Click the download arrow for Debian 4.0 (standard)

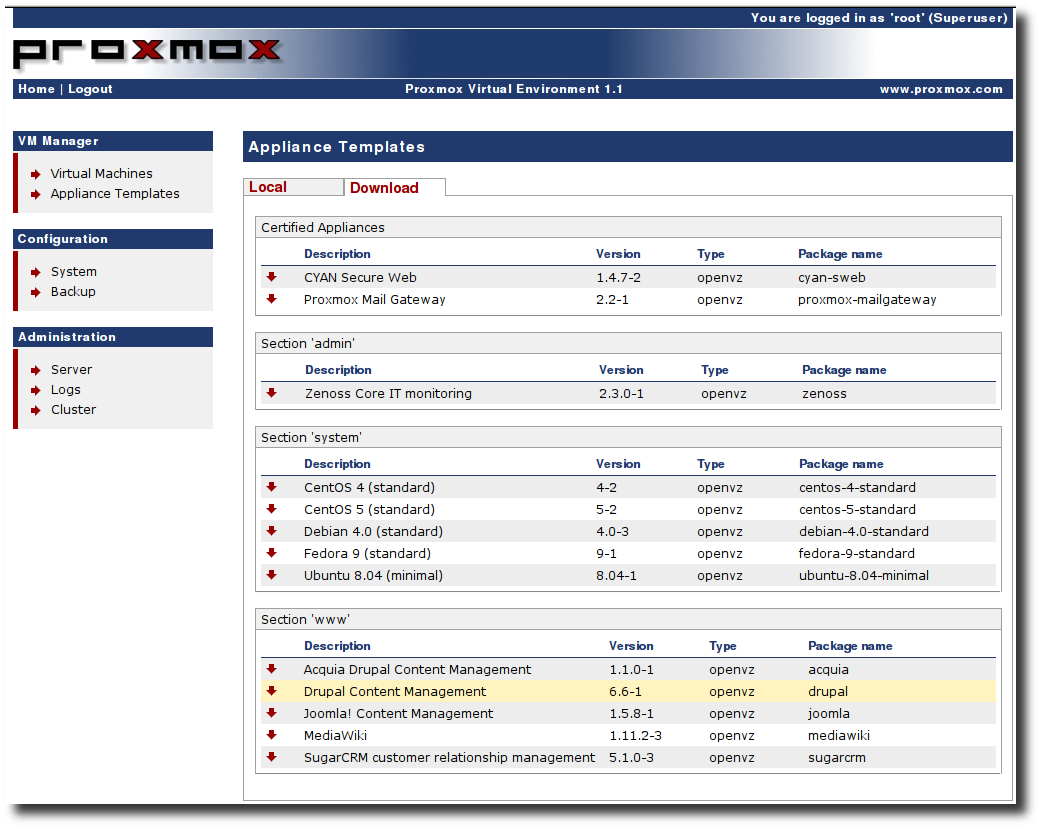coord(272,531)
